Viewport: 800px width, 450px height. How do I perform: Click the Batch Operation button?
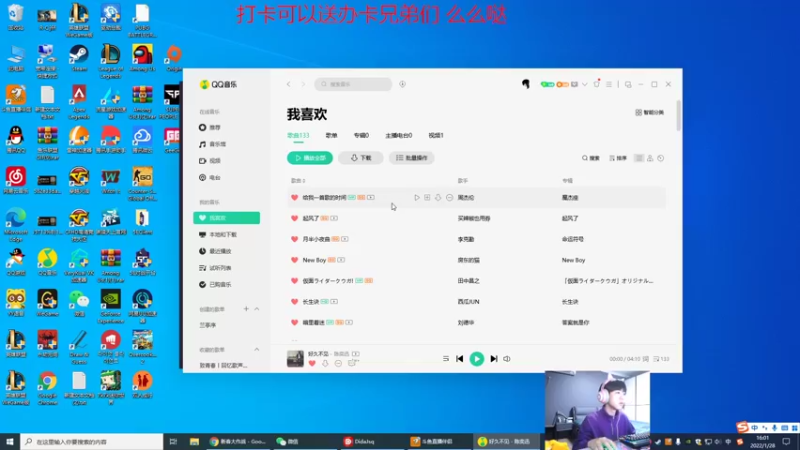click(x=412, y=158)
